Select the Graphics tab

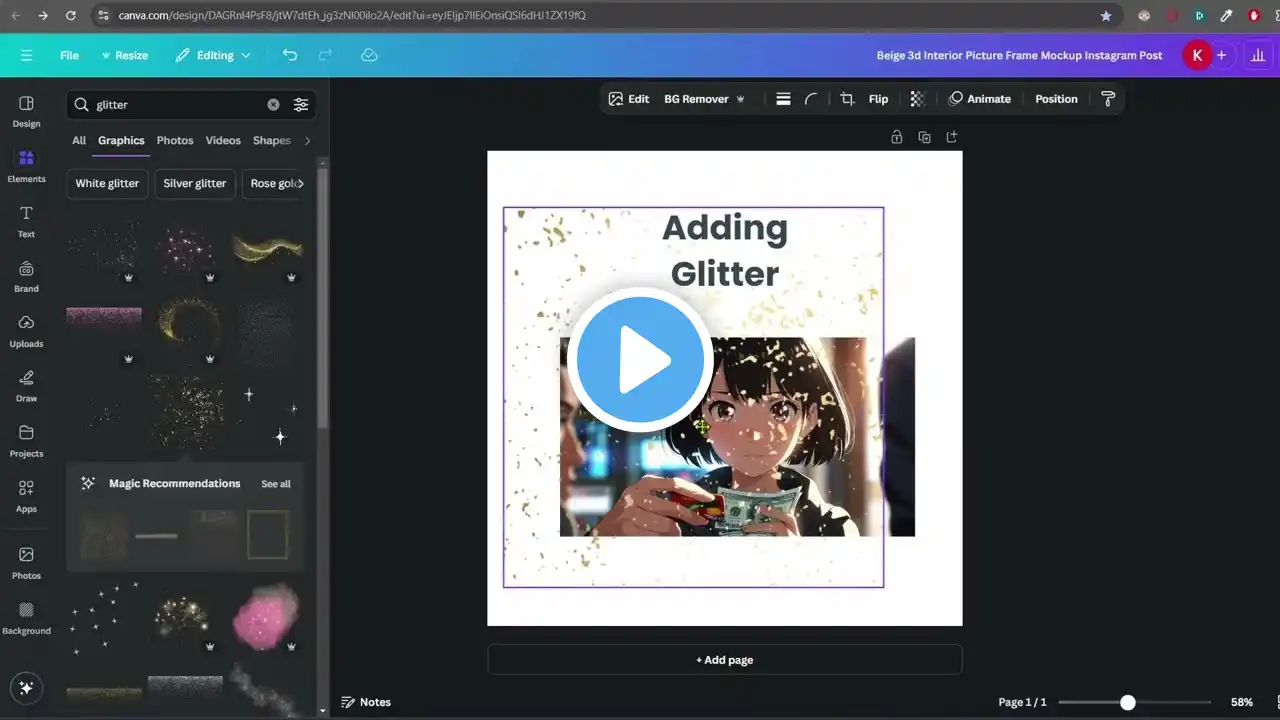(x=121, y=141)
